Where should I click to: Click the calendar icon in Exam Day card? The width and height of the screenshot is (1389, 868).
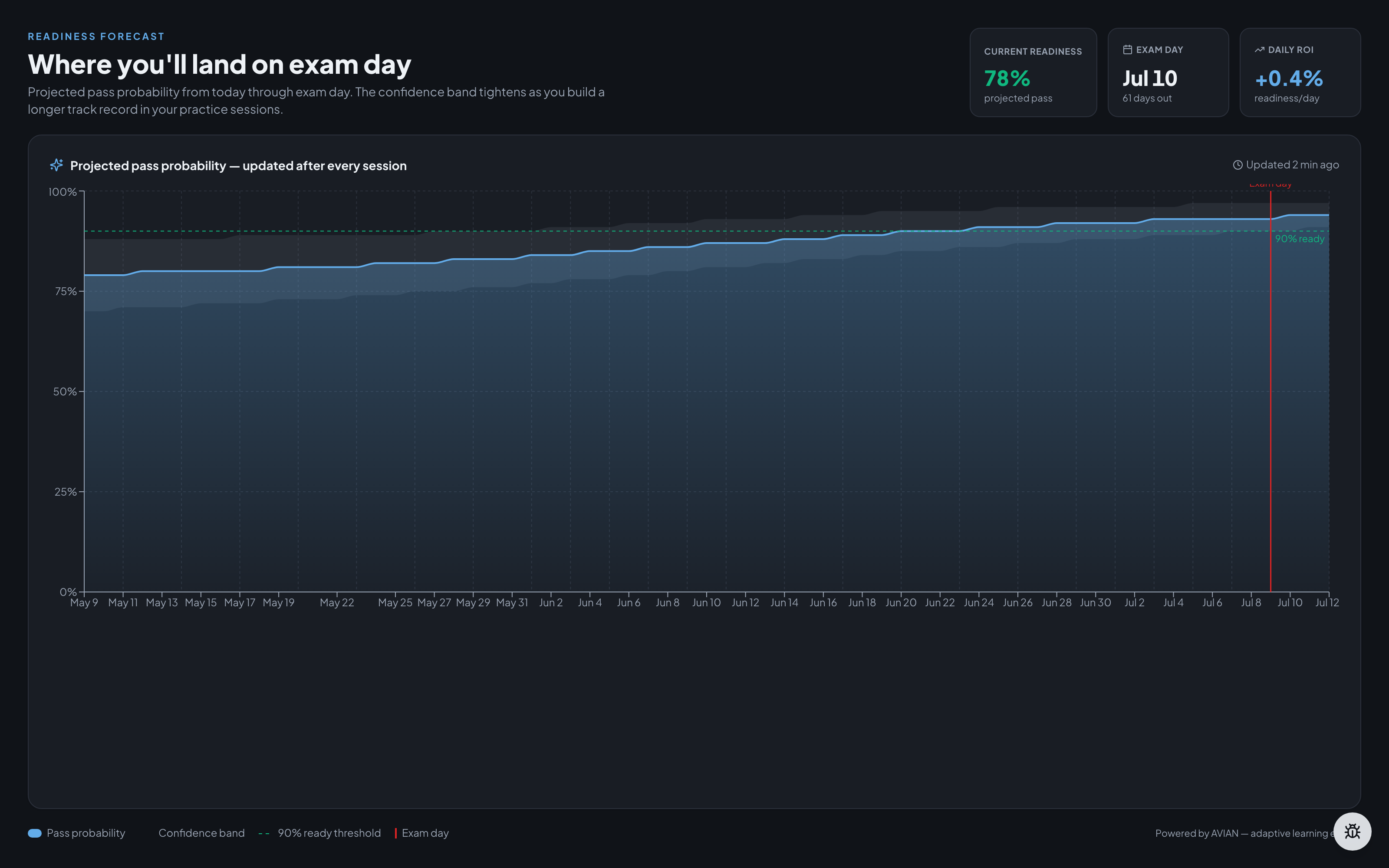(1127, 50)
